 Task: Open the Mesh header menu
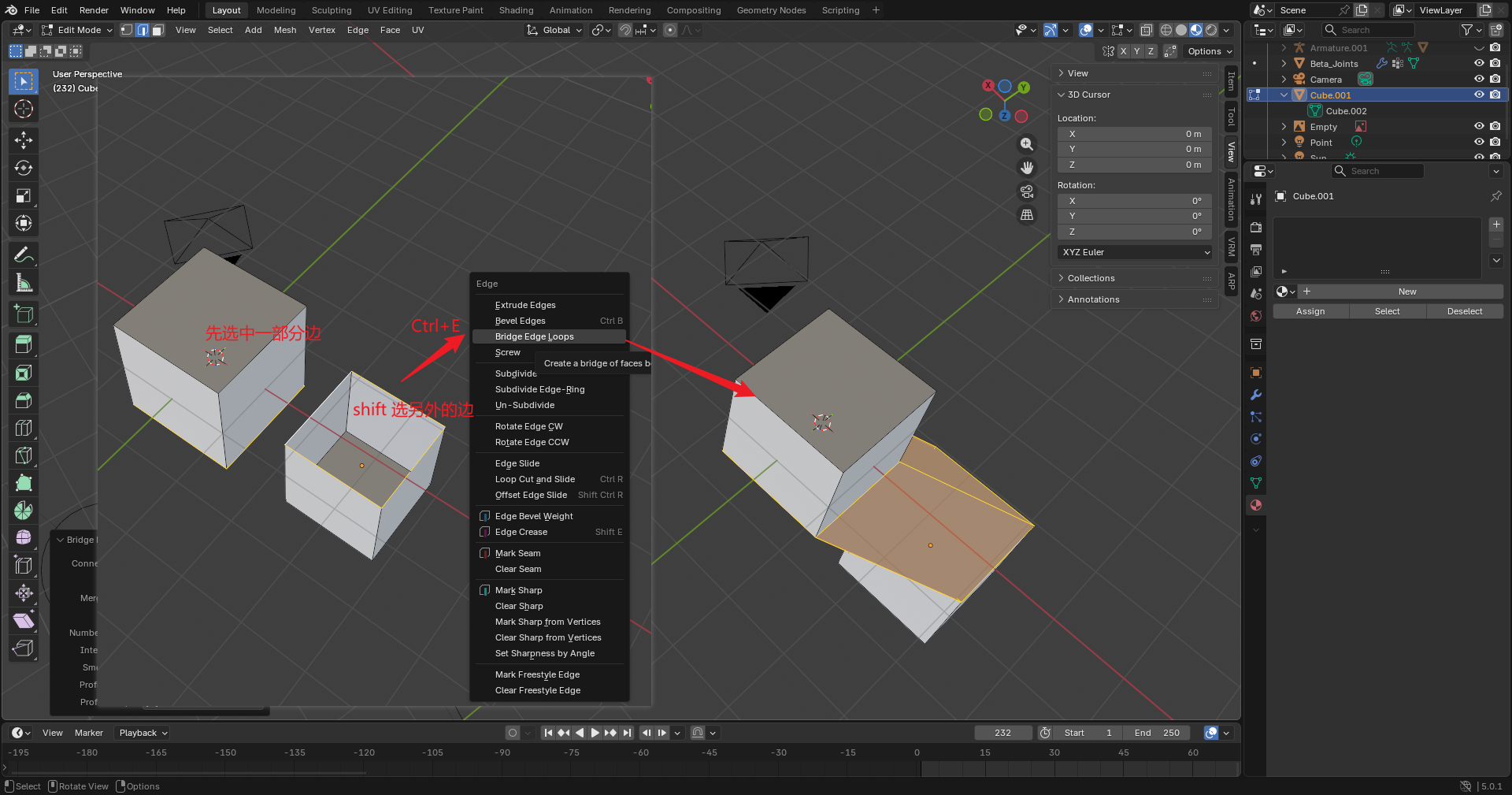tap(285, 30)
